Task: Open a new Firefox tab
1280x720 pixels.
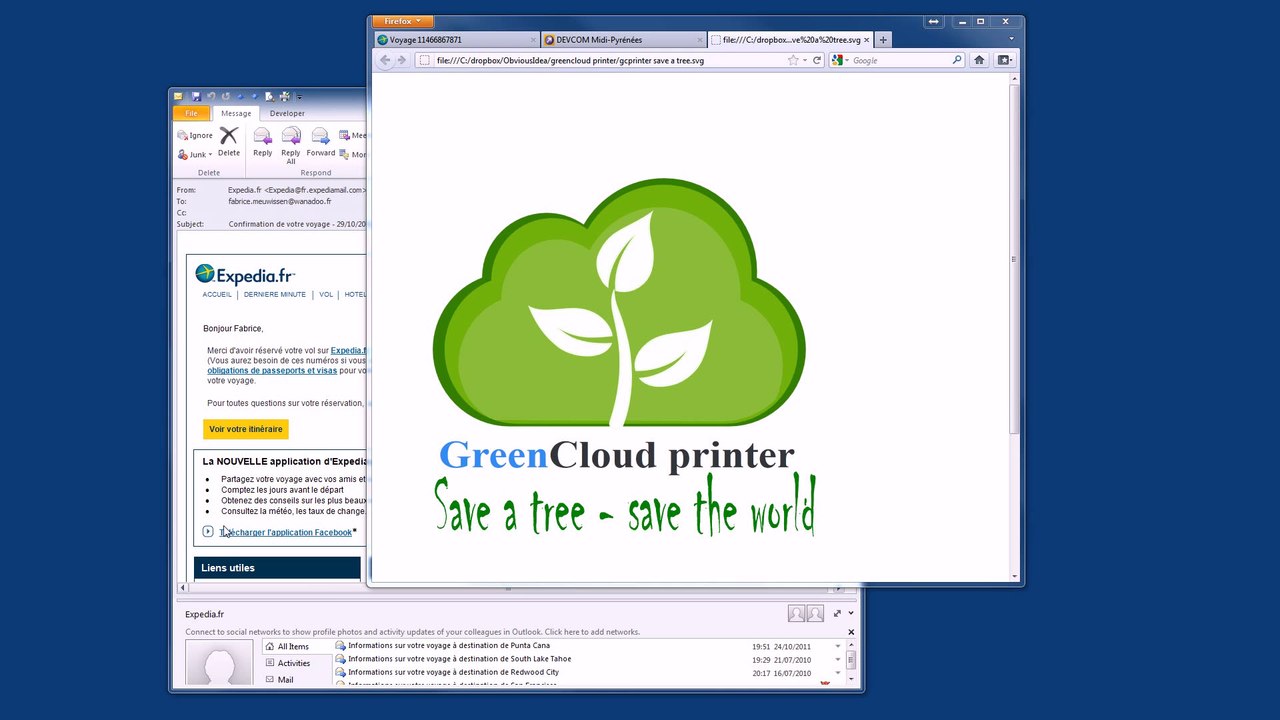Action: tap(882, 40)
